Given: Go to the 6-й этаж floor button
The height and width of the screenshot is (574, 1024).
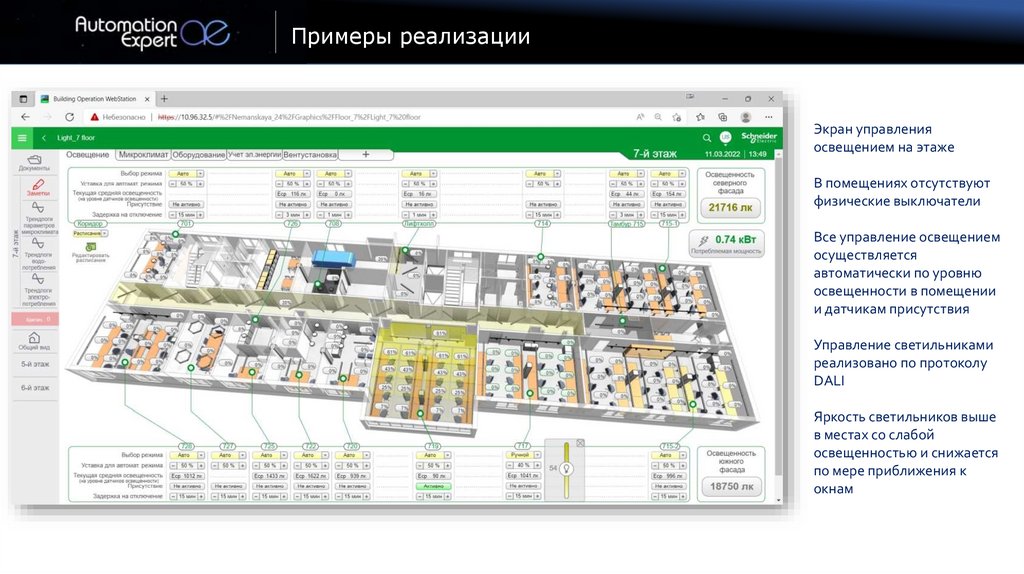Looking at the screenshot, I should coord(35,387).
